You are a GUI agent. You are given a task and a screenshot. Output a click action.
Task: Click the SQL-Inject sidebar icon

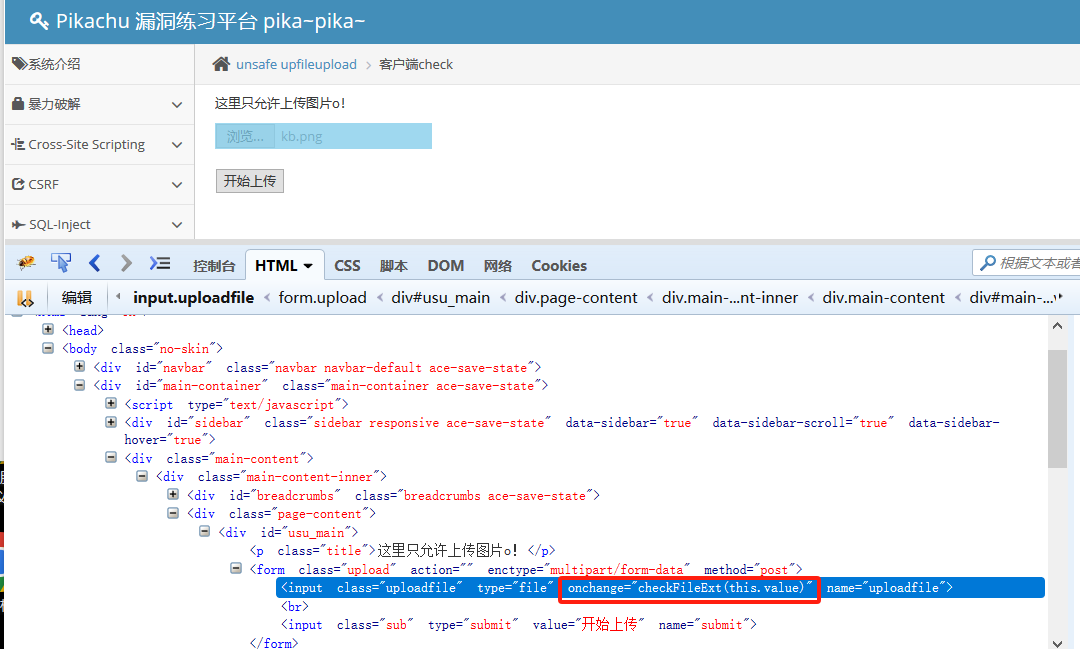pyautogui.click(x=19, y=225)
